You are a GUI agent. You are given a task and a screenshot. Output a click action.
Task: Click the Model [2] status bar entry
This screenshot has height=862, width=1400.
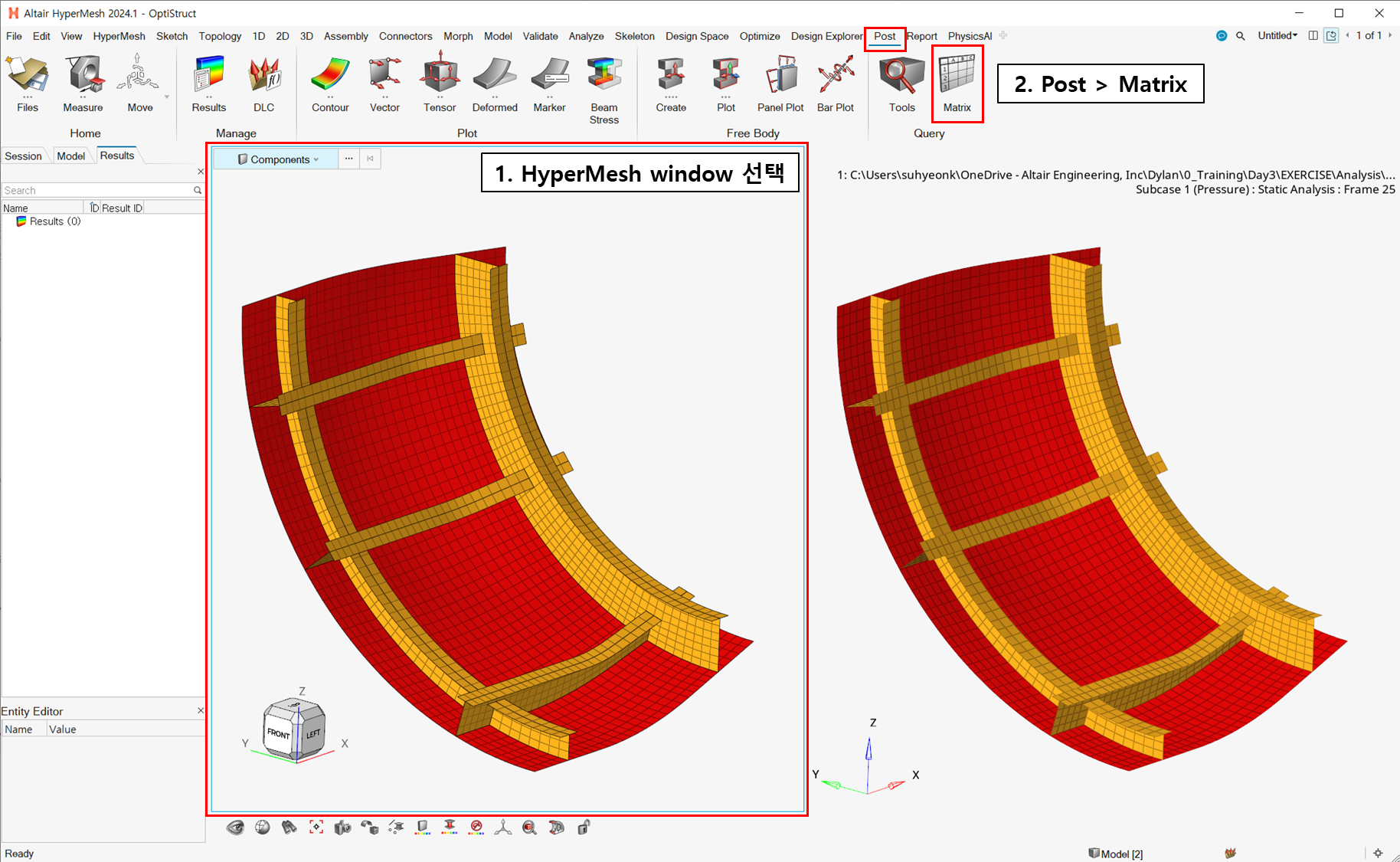(x=1116, y=854)
